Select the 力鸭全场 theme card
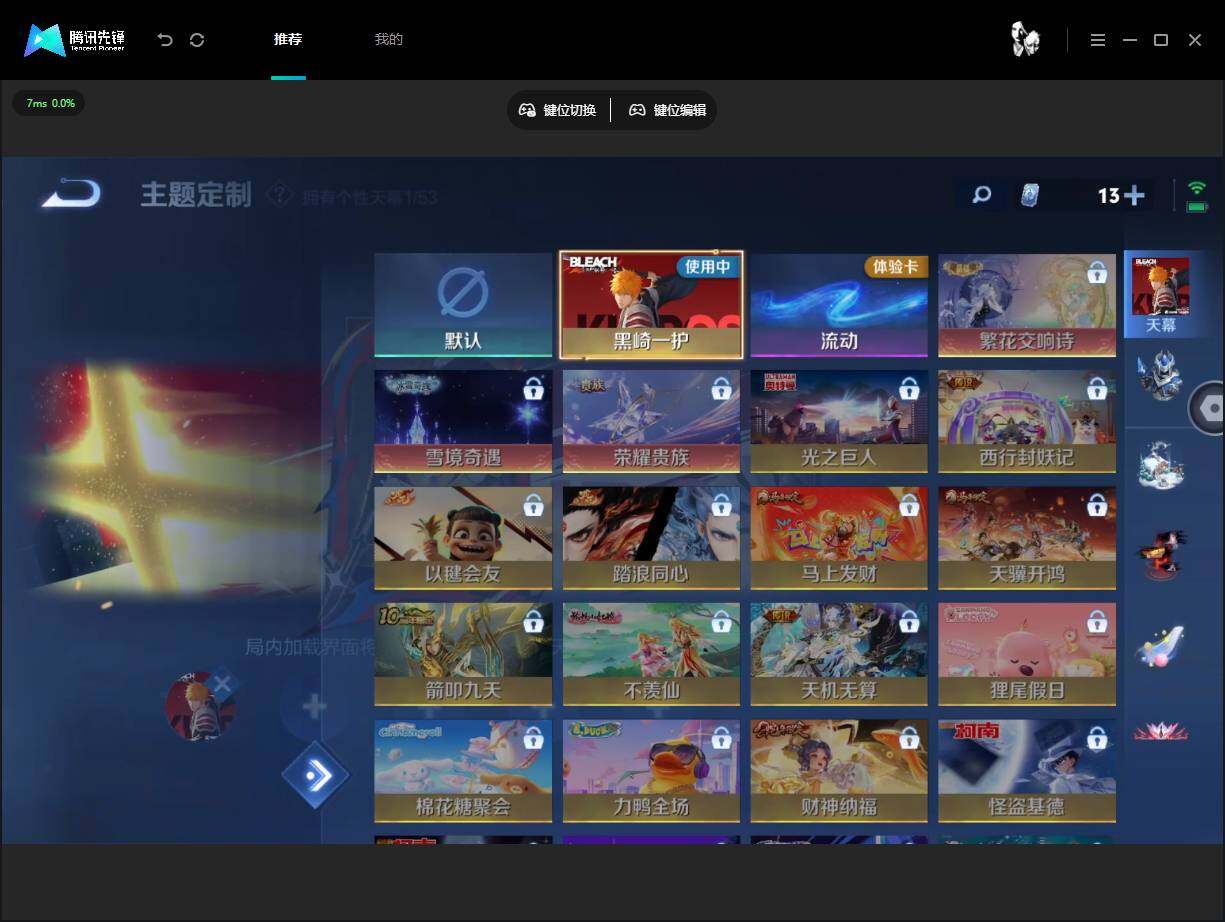 [x=651, y=771]
